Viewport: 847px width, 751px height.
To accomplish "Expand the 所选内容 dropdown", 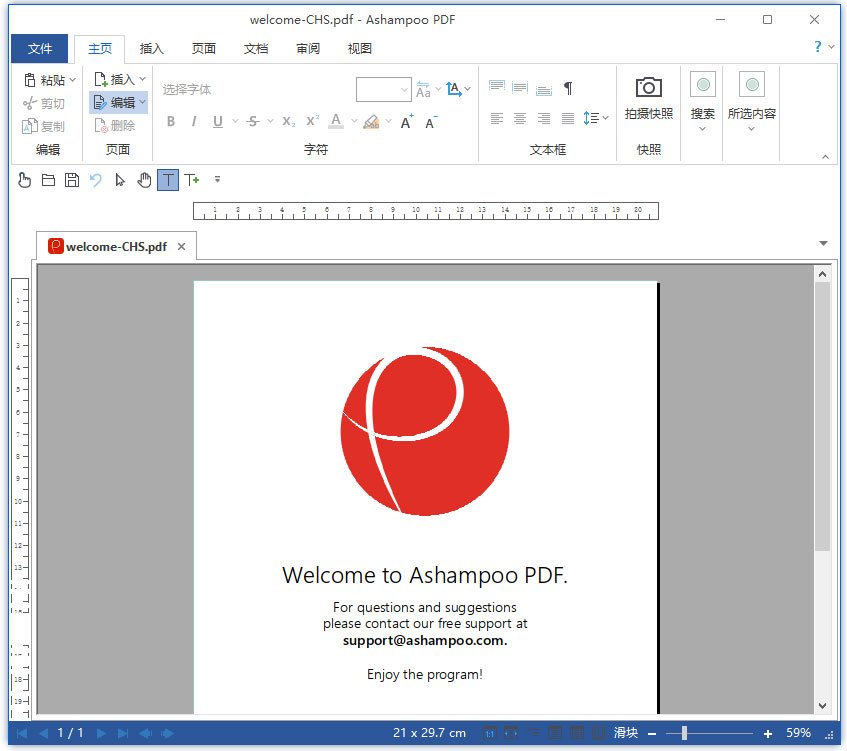I will [x=751, y=129].
